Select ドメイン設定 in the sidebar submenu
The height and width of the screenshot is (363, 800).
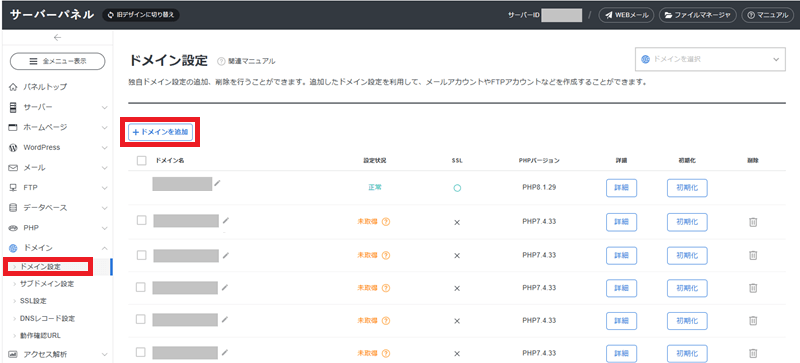point(40,267)
